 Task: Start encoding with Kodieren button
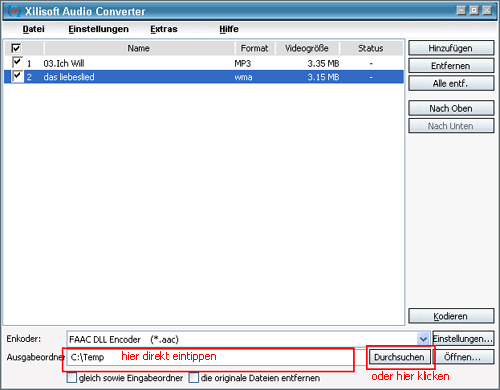[x=451, y=316]
